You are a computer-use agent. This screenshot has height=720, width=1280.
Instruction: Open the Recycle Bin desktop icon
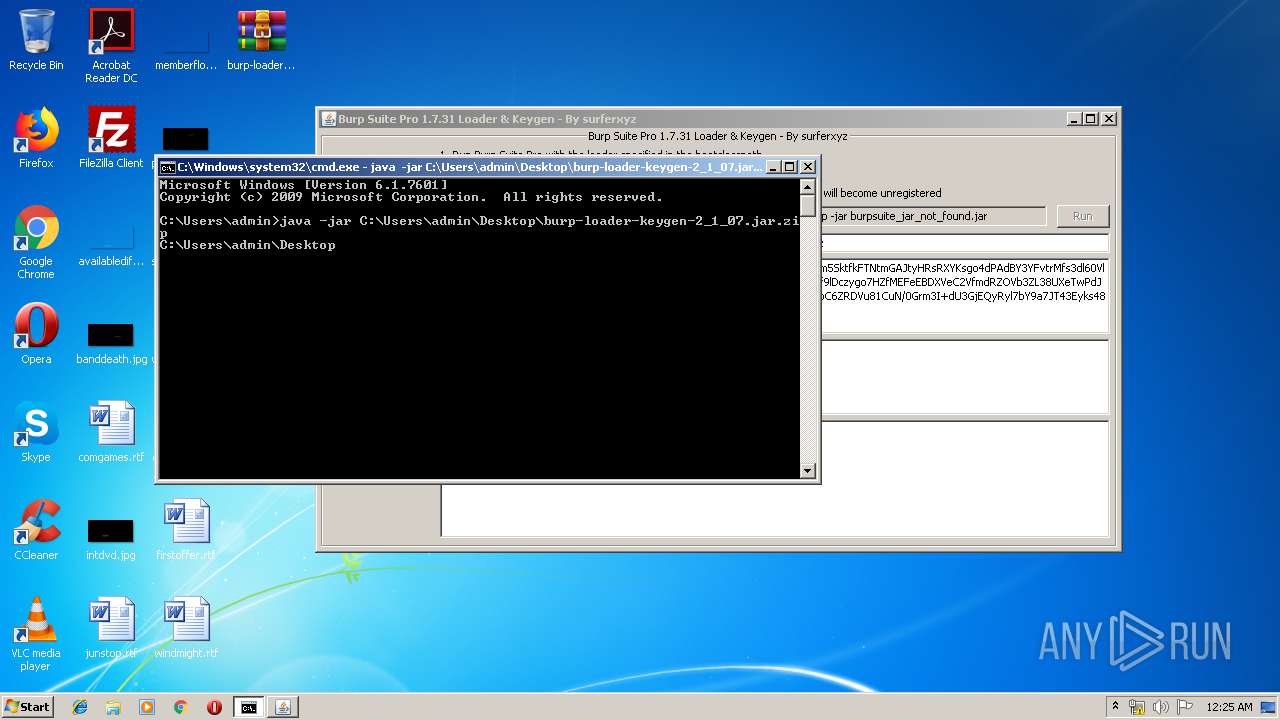[x=36, y=40]
